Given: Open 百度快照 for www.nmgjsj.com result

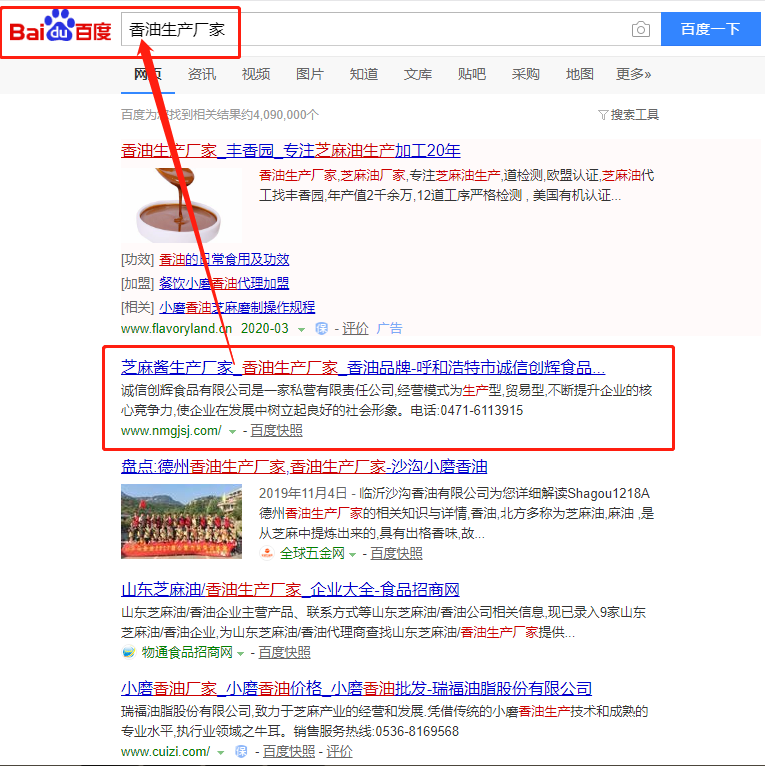Looking at the screenshot, I should [276, 431].
